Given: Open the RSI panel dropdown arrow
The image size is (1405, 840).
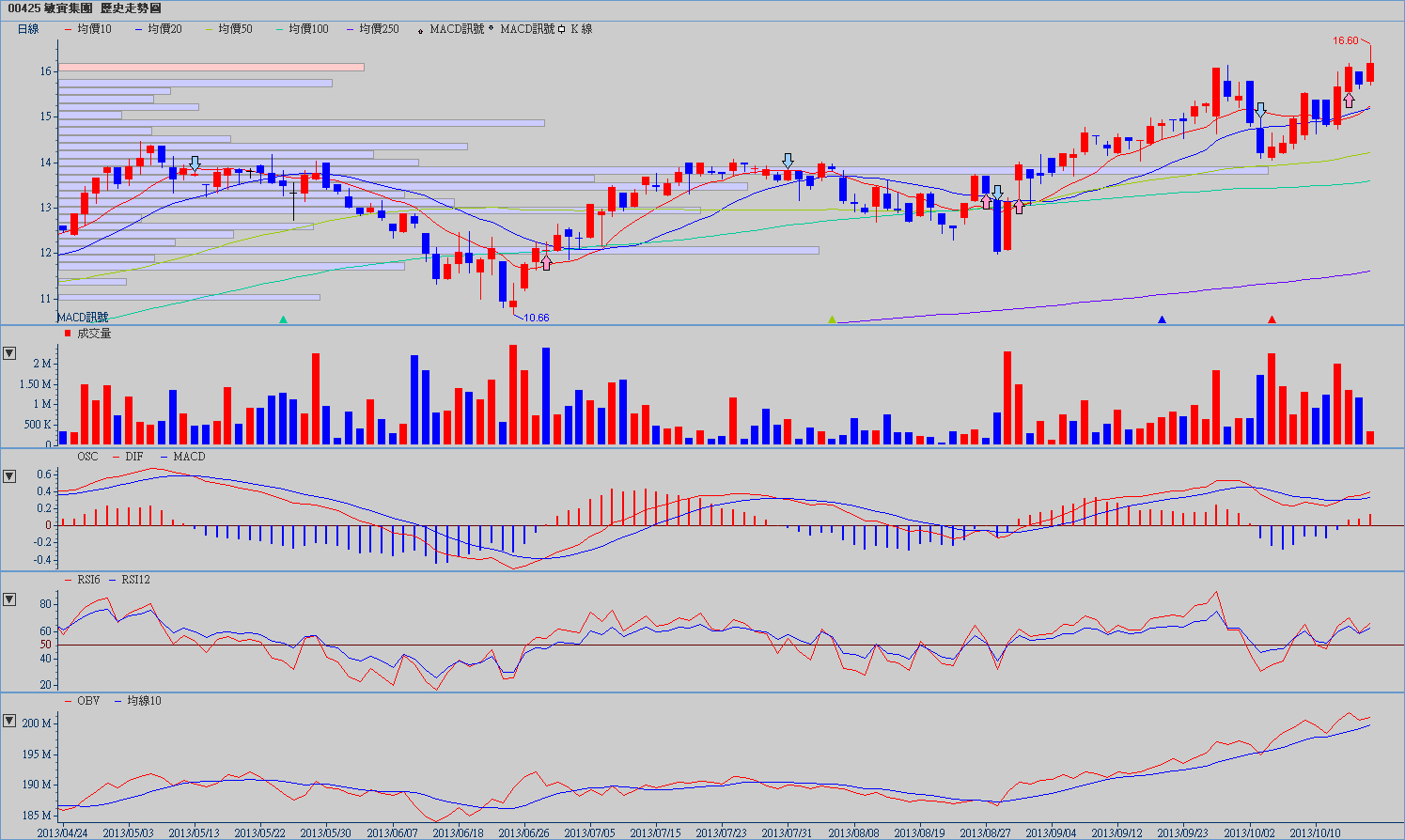Looking at the screenshot, I should (9, 599).
